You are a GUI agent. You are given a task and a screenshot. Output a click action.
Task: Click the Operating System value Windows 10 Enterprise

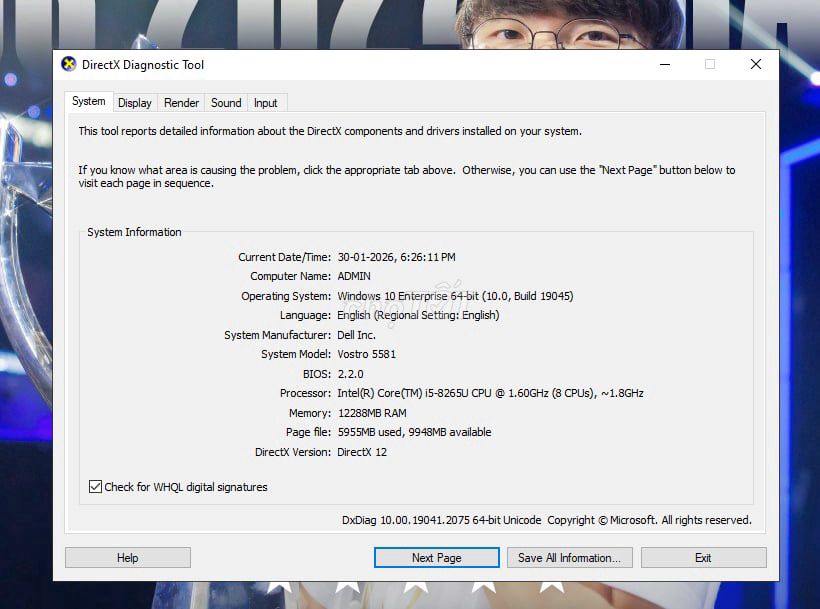pyautogui.click(x=455, y=296)
